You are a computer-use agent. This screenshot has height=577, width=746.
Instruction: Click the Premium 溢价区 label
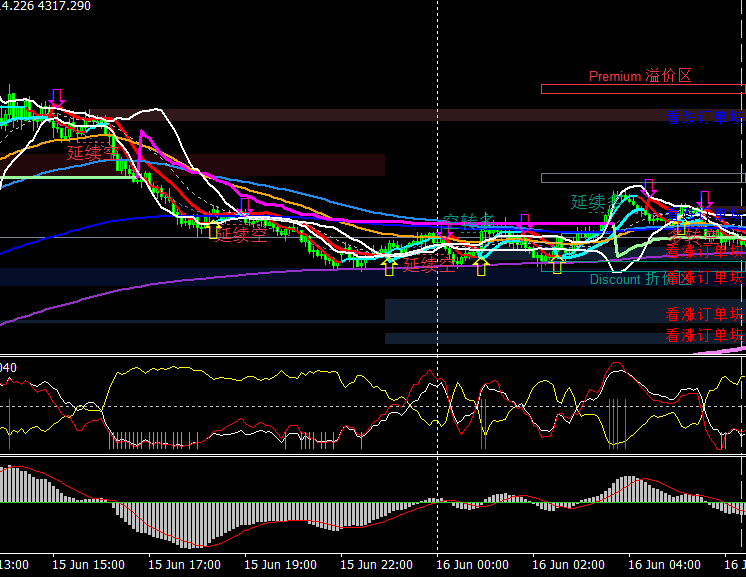tap(640, 76)
